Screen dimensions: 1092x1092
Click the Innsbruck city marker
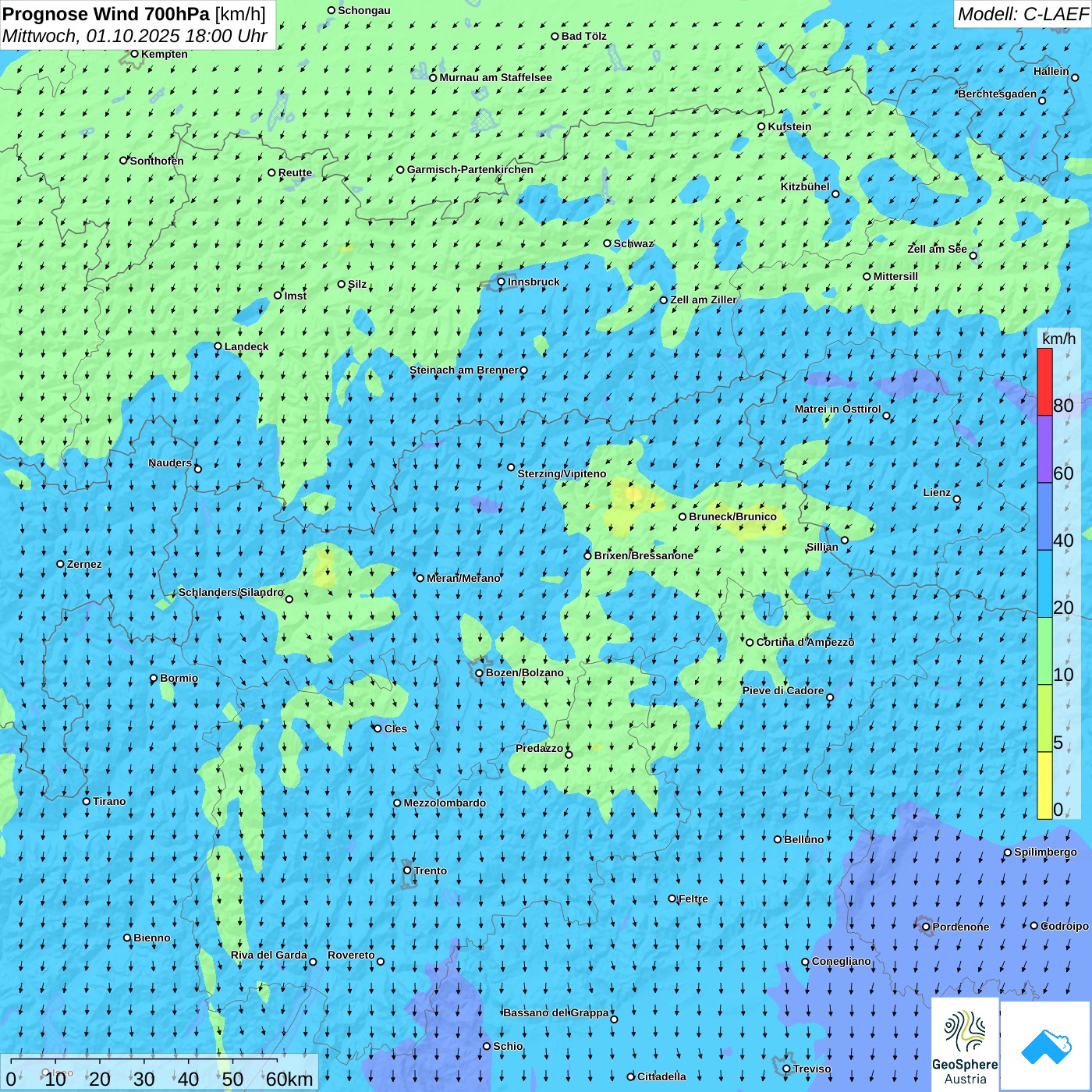tap(502, 282)
